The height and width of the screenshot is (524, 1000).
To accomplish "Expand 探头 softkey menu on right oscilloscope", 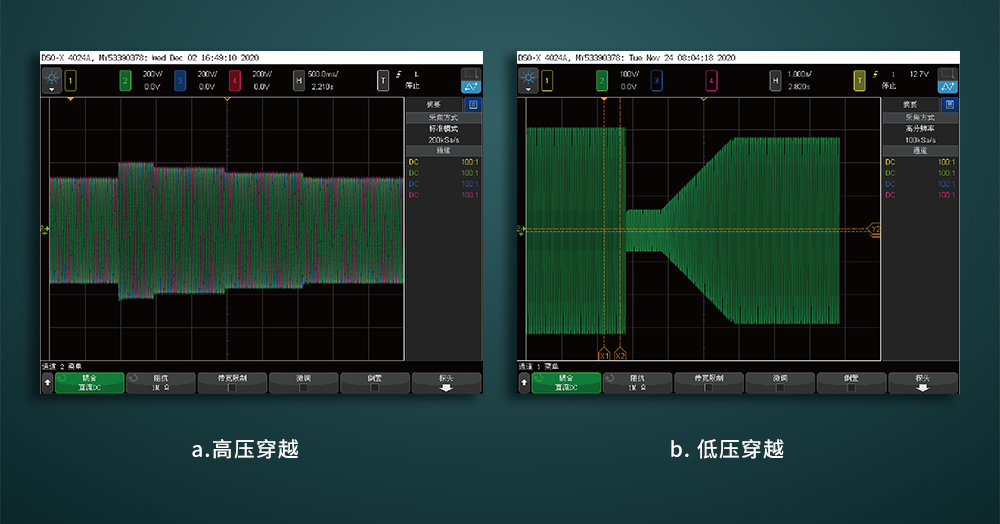I will (x=923, y=383).
